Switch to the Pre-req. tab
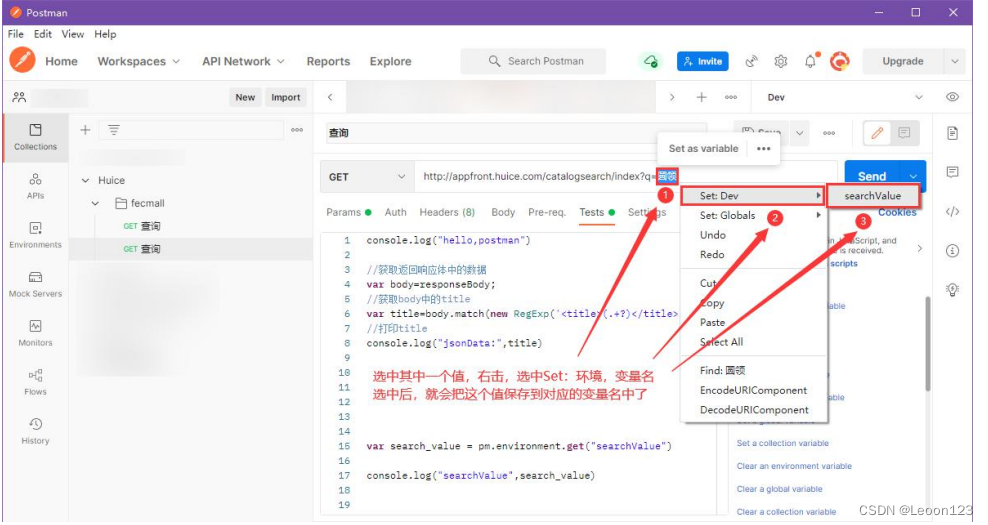The image size is (988, 525). [x=547, y=212]
